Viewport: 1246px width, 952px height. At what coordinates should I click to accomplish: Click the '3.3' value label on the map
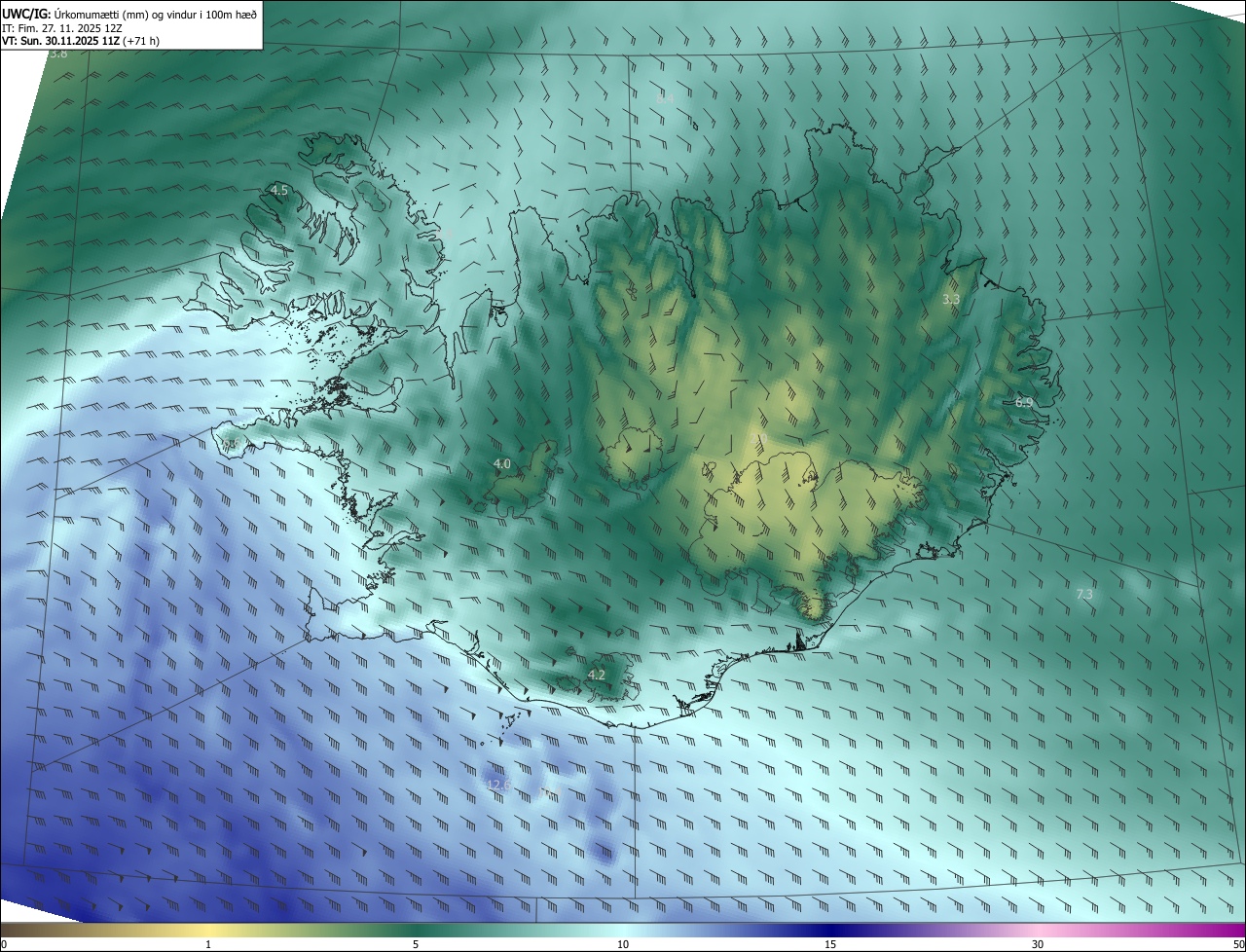click(x=951, y=300)
